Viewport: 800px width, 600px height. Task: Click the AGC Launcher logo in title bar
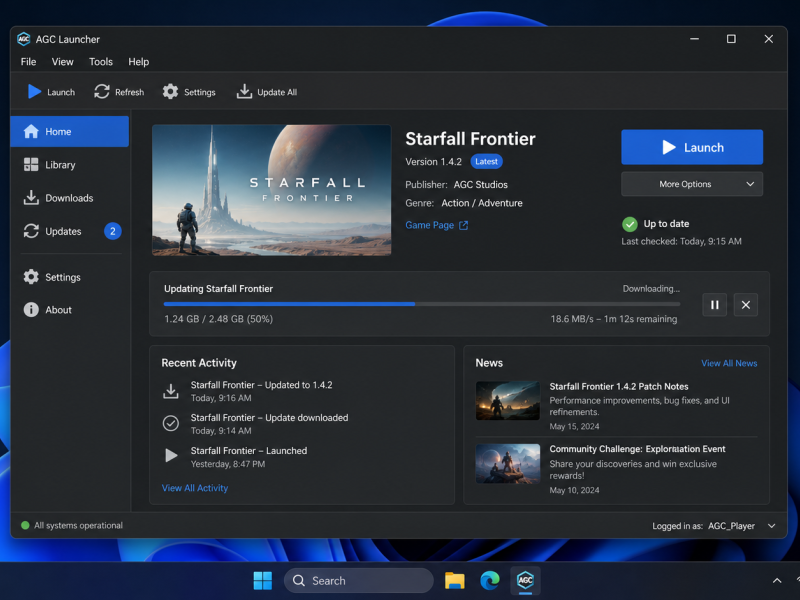[23, 39]
